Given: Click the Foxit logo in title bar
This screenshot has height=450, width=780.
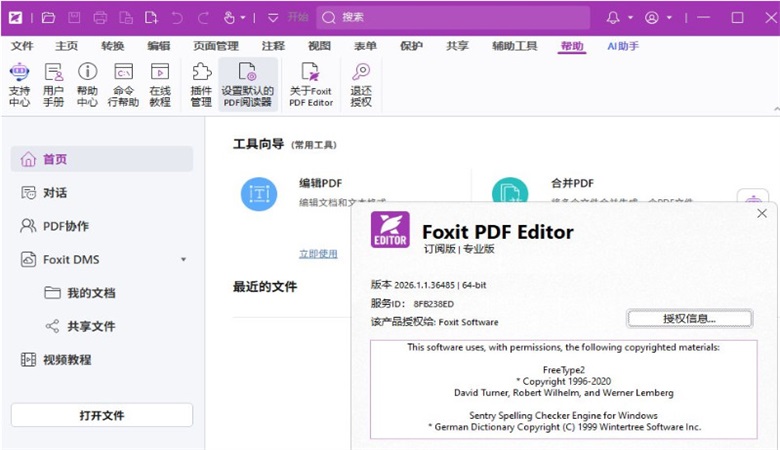Looking at the screenshot, I should (15, 18).
